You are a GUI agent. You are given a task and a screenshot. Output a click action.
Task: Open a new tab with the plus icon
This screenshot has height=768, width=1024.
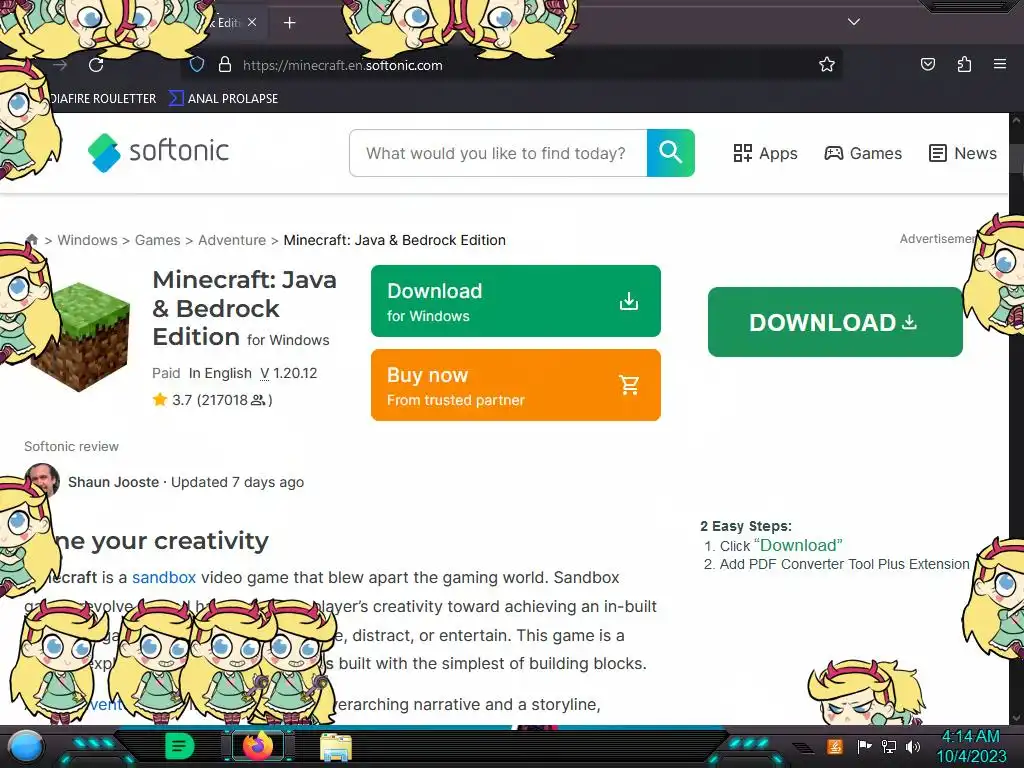tap(289, 23)
